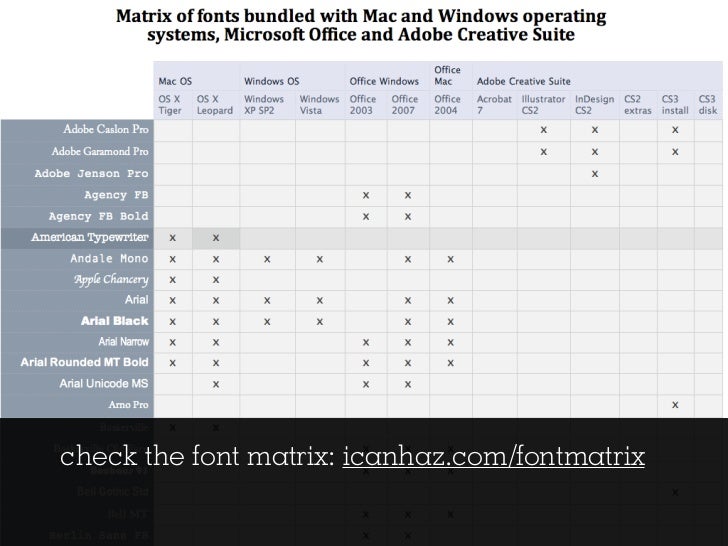Screen dimensions: 728x546
Task: Click the Arial Black Office 2004 mark
Action: tap(450, 321)
